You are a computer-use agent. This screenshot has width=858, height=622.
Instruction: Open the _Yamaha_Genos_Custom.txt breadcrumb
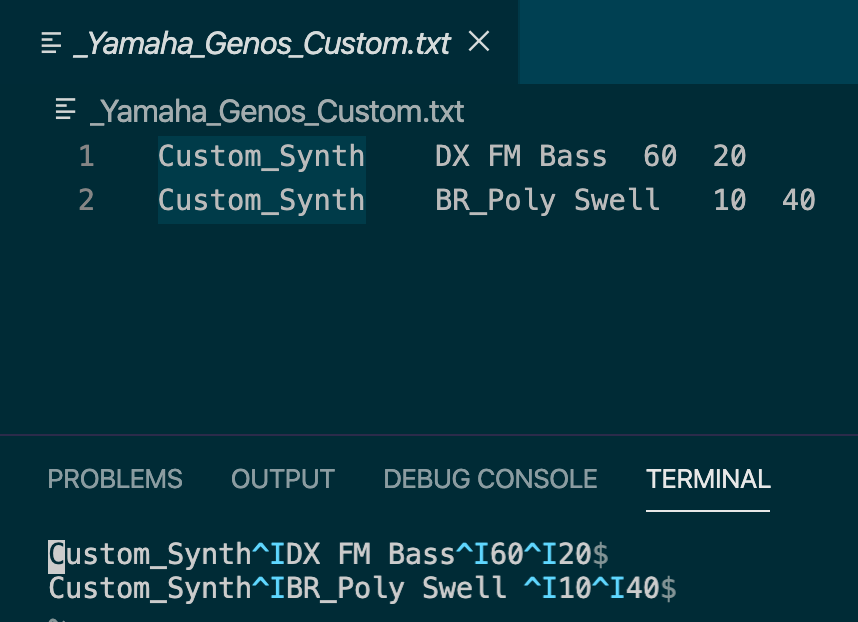click(x=277, y=111)
